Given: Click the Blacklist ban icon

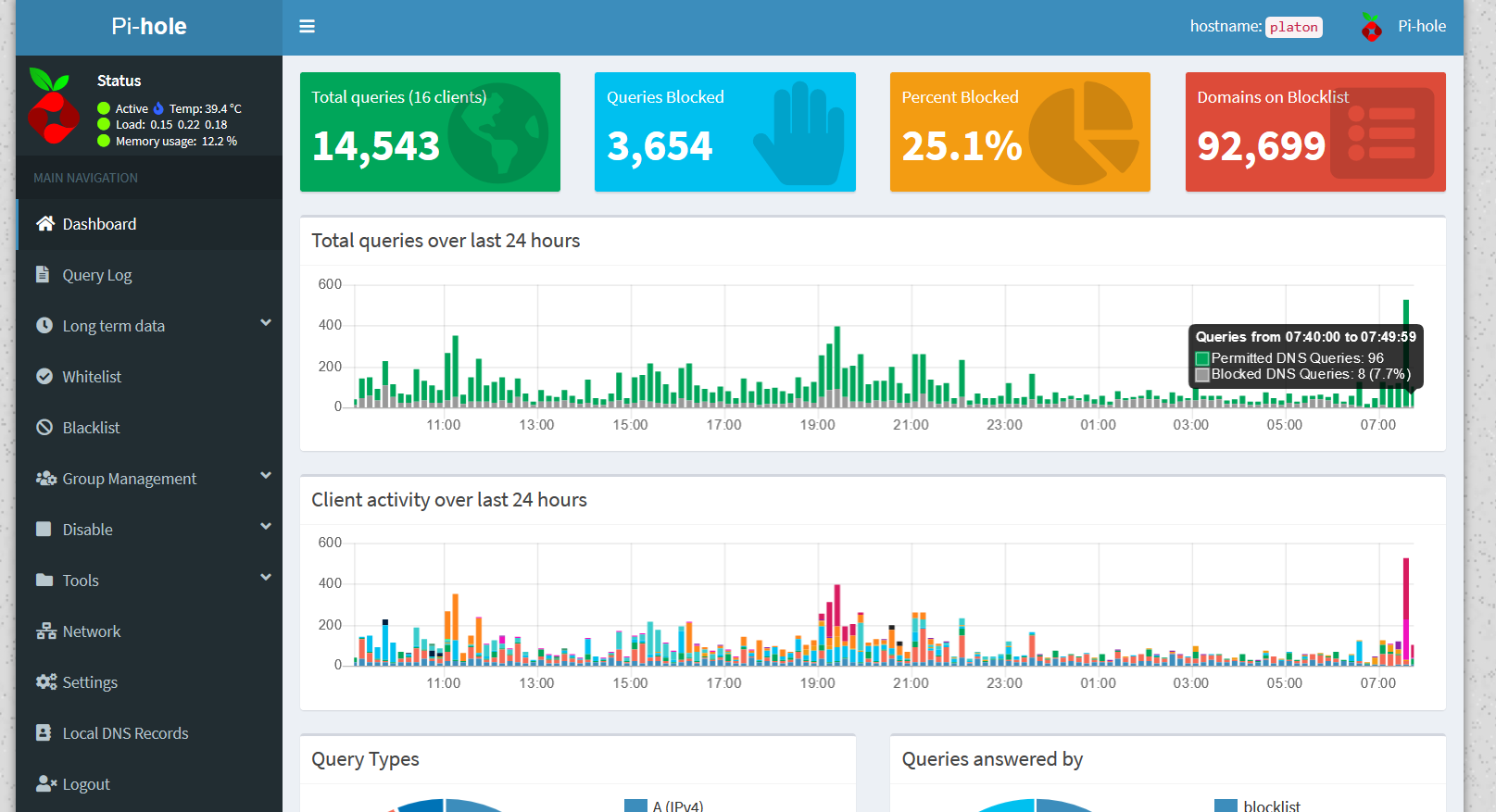Looking at the screenshot, I should [x=44, y=427].
